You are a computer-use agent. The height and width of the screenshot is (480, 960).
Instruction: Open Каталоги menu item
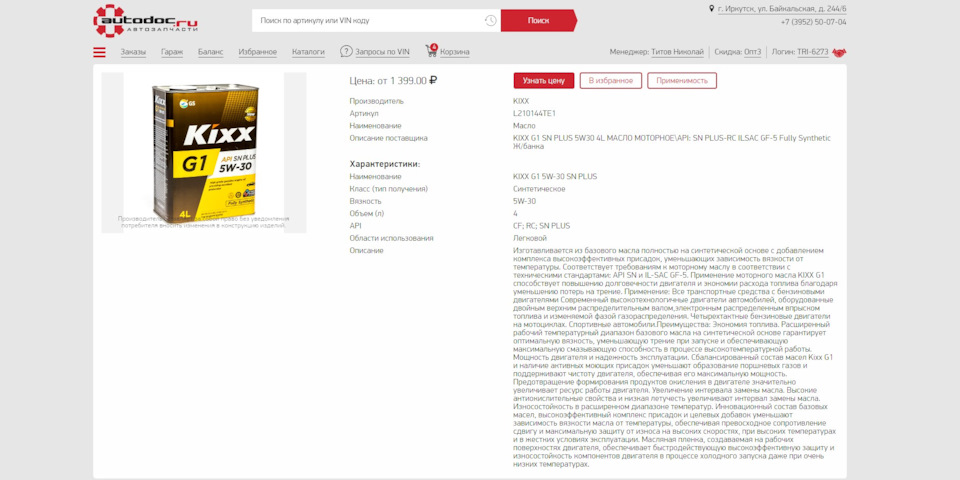(308, 52)
